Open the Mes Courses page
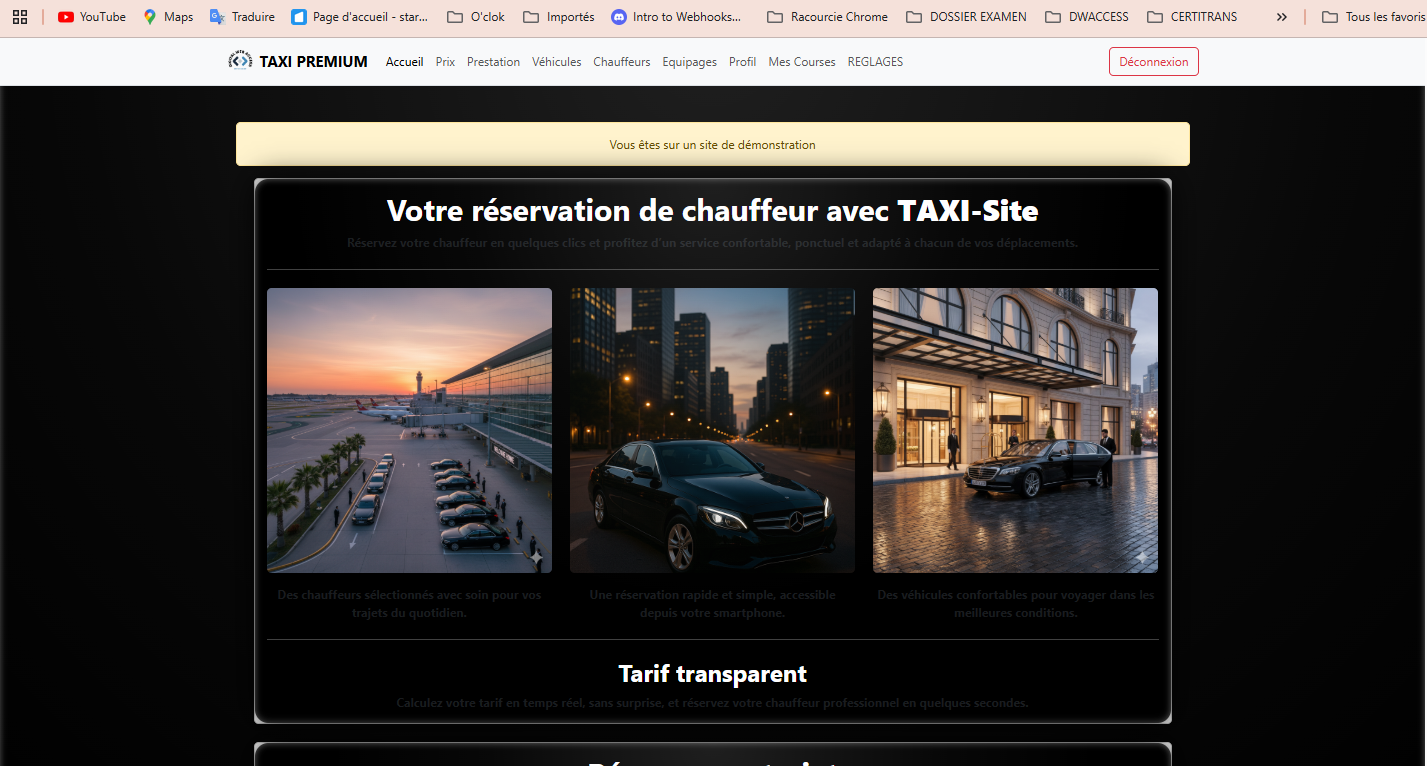Viewport: 1427px width, 766px height. click(x=801, y=61)
